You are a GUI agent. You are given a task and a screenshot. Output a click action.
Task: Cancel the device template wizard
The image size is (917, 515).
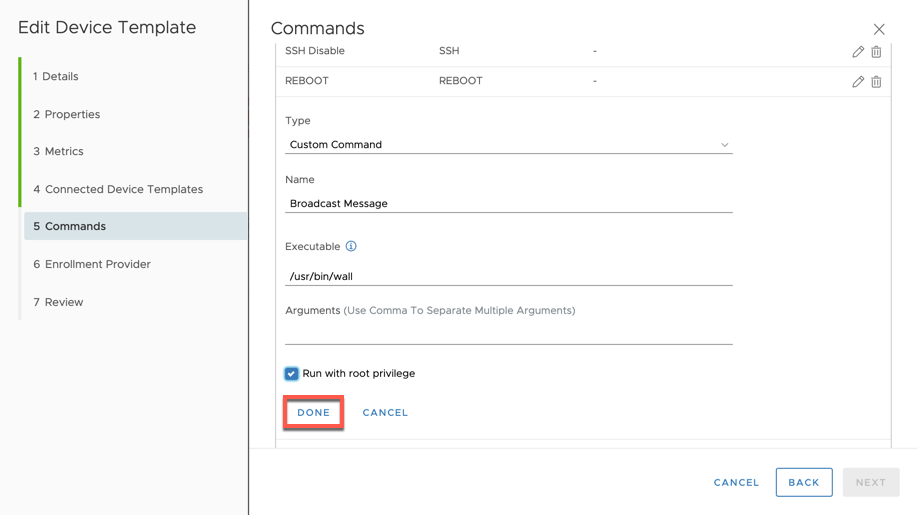tap(736, 483)
